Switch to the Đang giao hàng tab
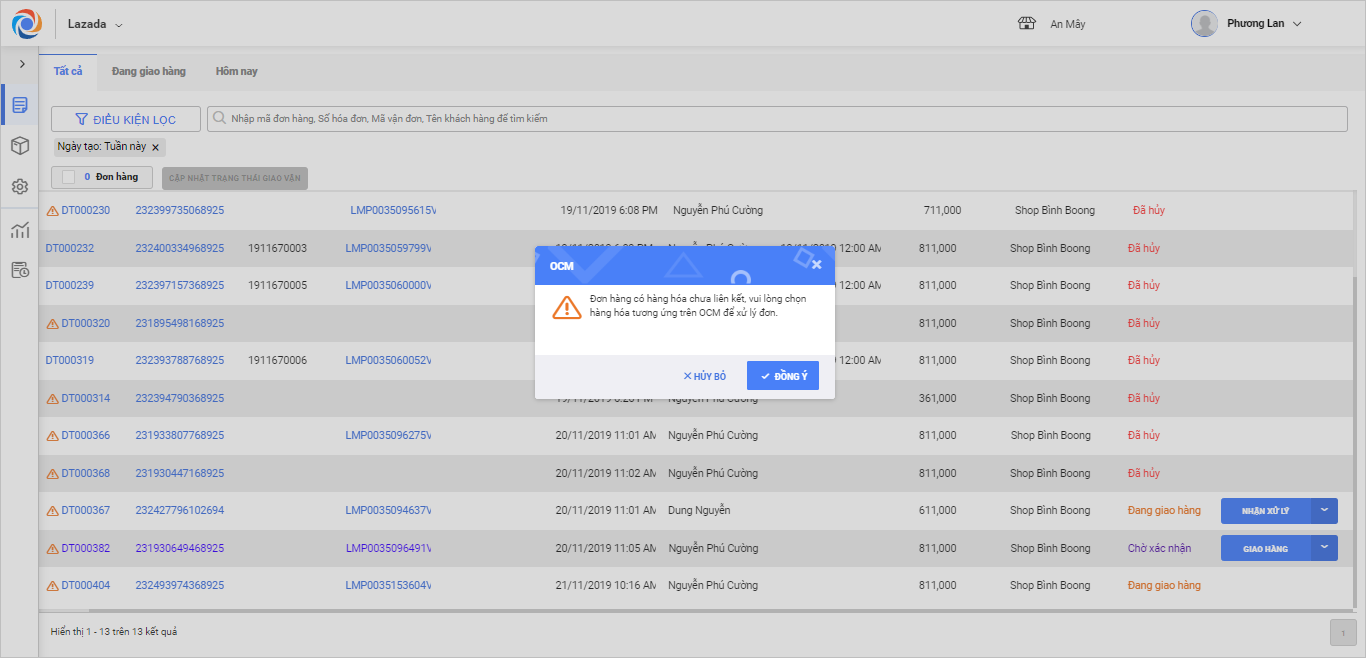The image size is (1366, 658). (148, 72)
